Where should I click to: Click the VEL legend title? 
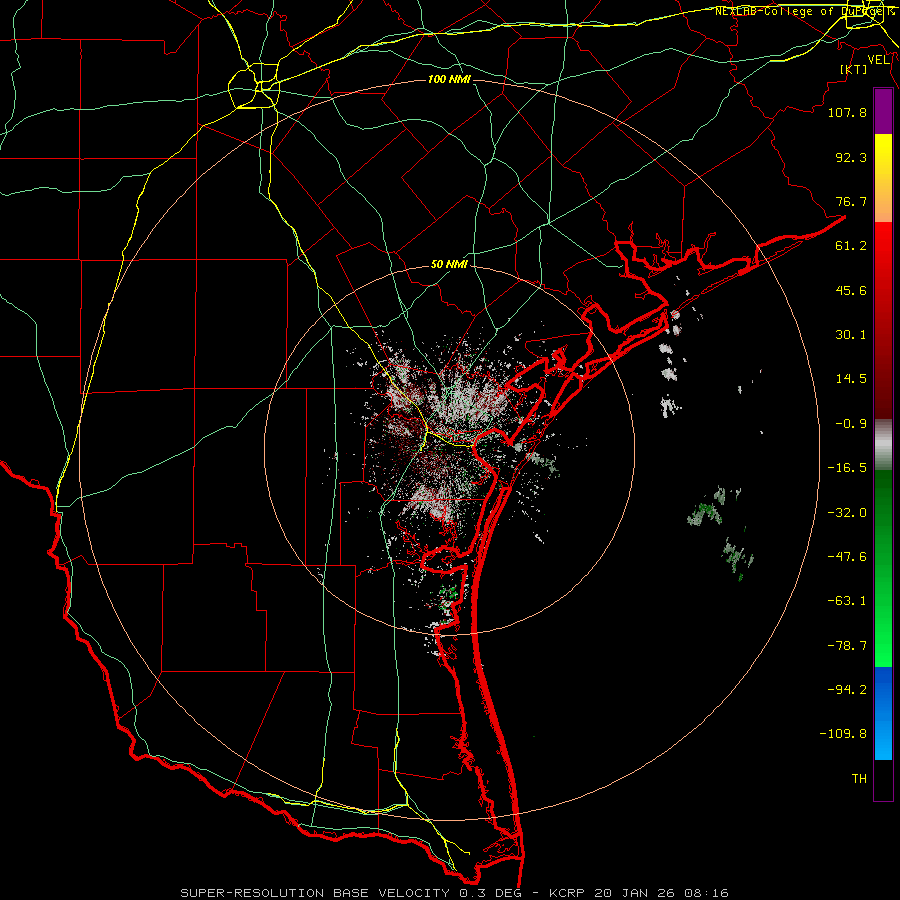878,60
